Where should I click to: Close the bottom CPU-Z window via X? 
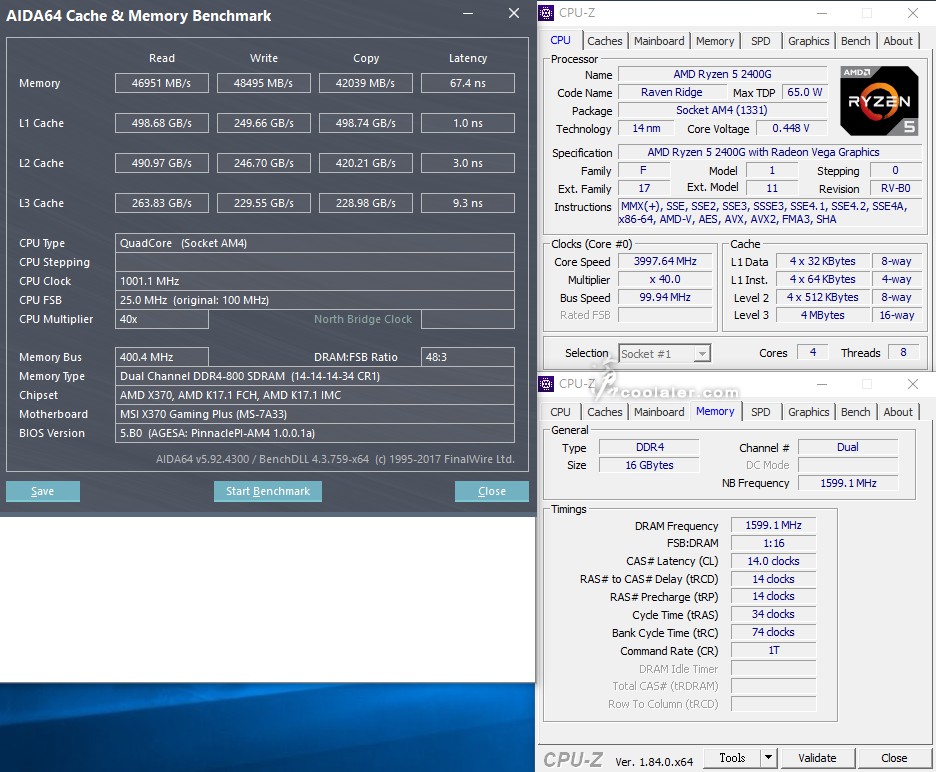(913, 384)
